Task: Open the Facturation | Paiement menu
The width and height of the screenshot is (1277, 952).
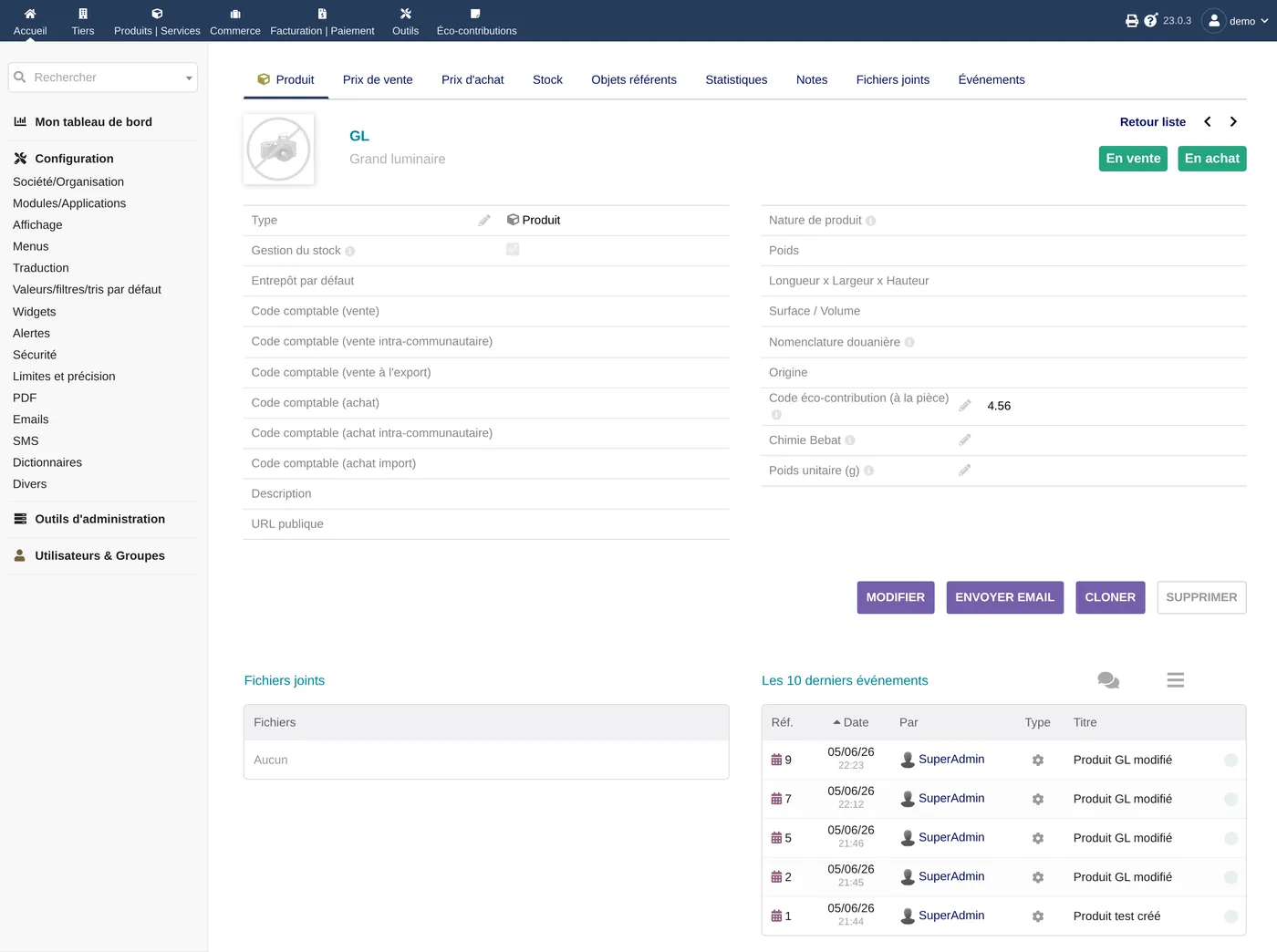Action: point(322,22)
